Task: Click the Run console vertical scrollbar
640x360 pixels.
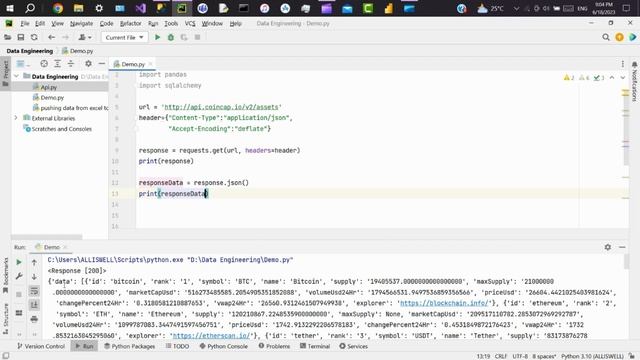Action: 627,261
